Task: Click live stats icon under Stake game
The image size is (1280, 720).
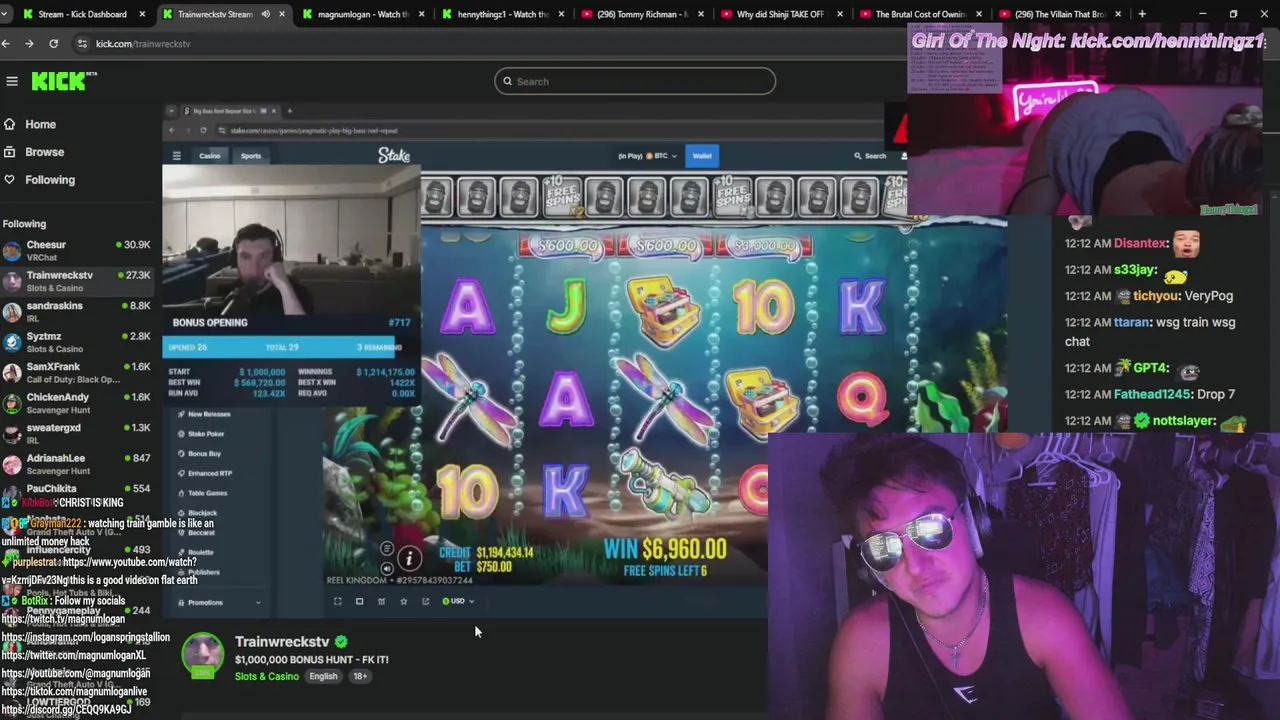Action: 381,602
